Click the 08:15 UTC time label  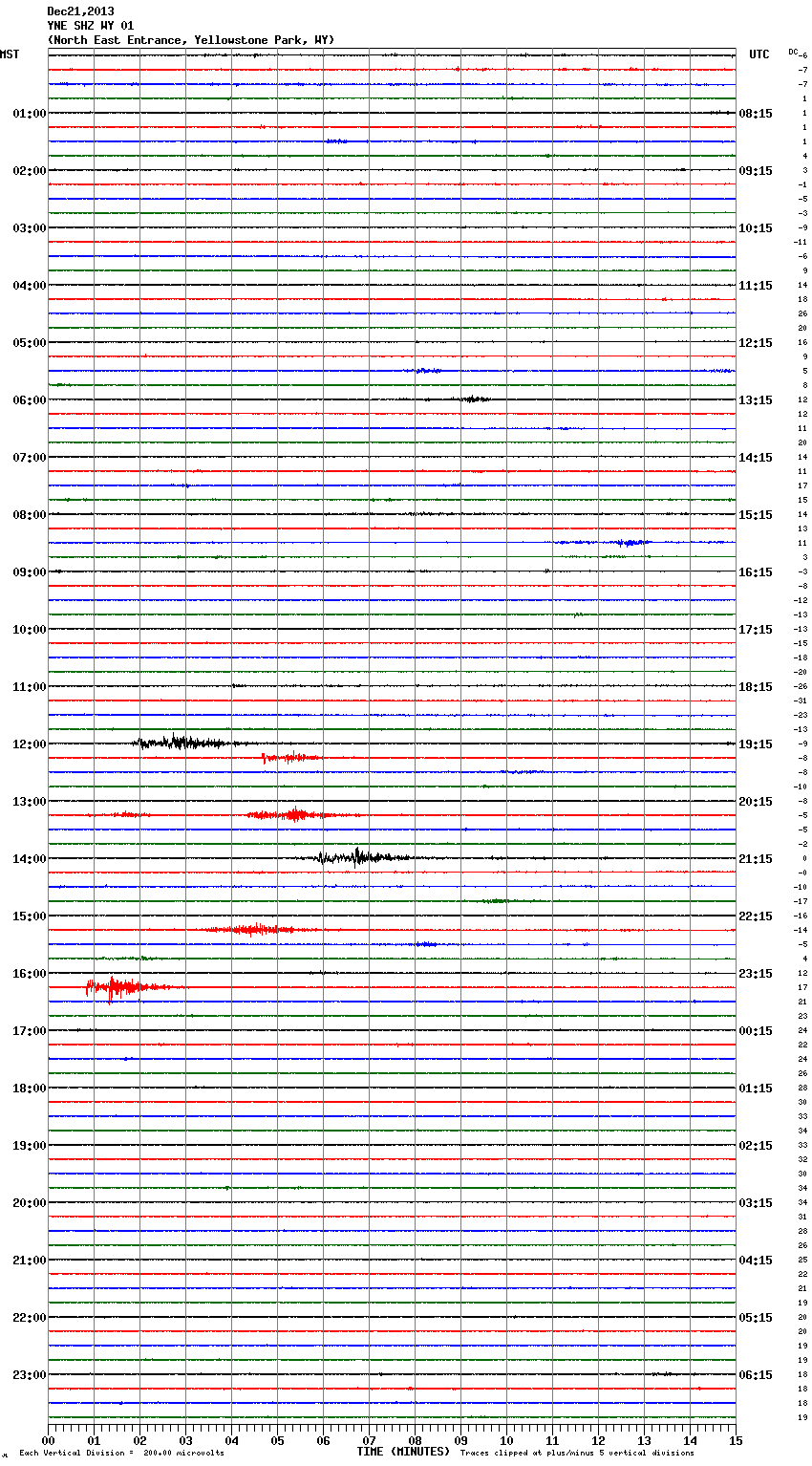[756, 114]
